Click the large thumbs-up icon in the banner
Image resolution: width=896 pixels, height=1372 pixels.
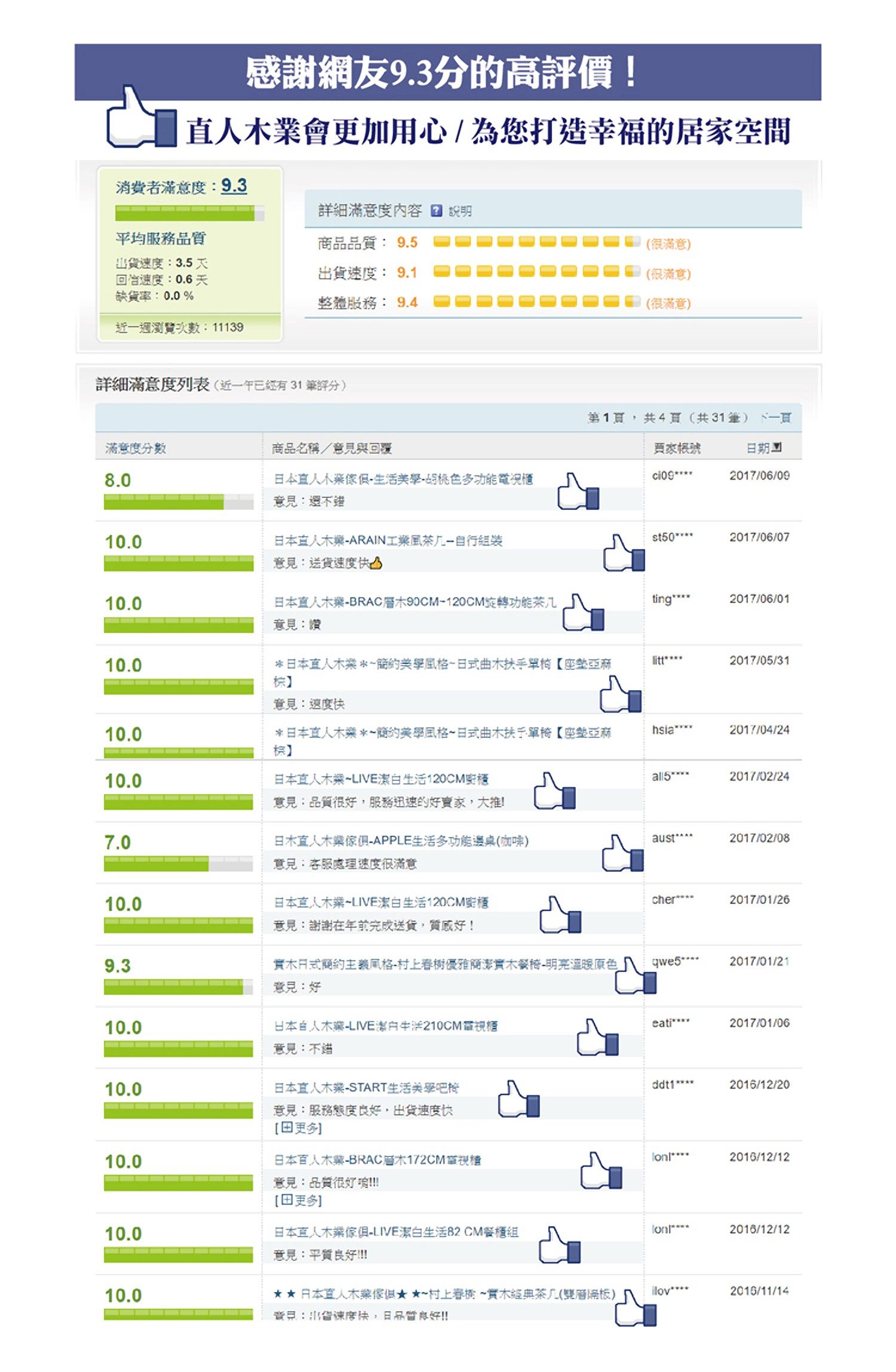[x=142, y=116]
